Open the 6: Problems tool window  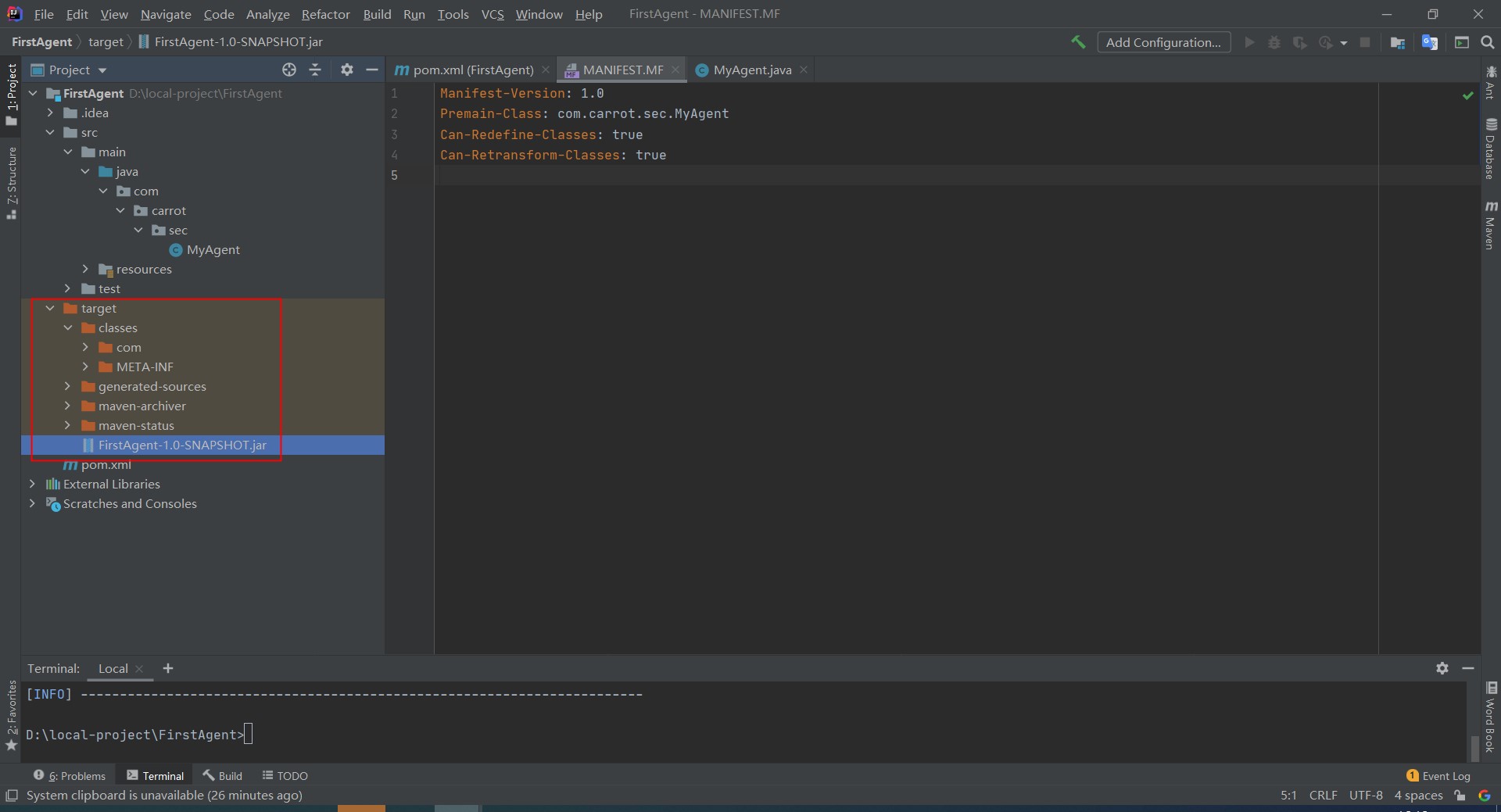[x=70, y=776]
